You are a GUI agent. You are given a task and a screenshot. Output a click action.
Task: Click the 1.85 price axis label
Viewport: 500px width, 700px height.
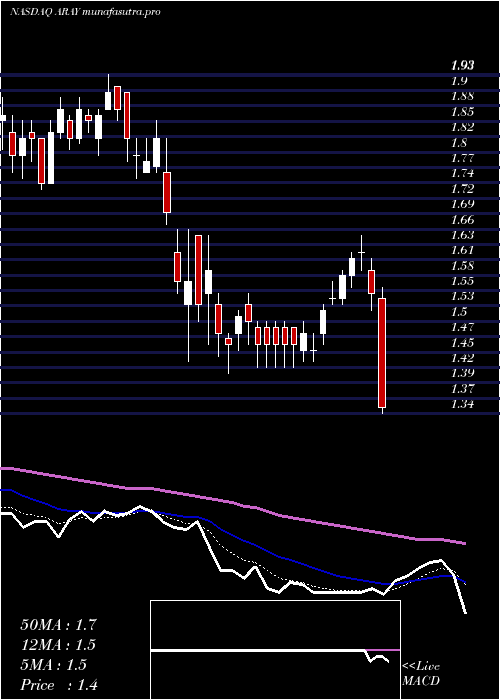(x=462, y=112)
